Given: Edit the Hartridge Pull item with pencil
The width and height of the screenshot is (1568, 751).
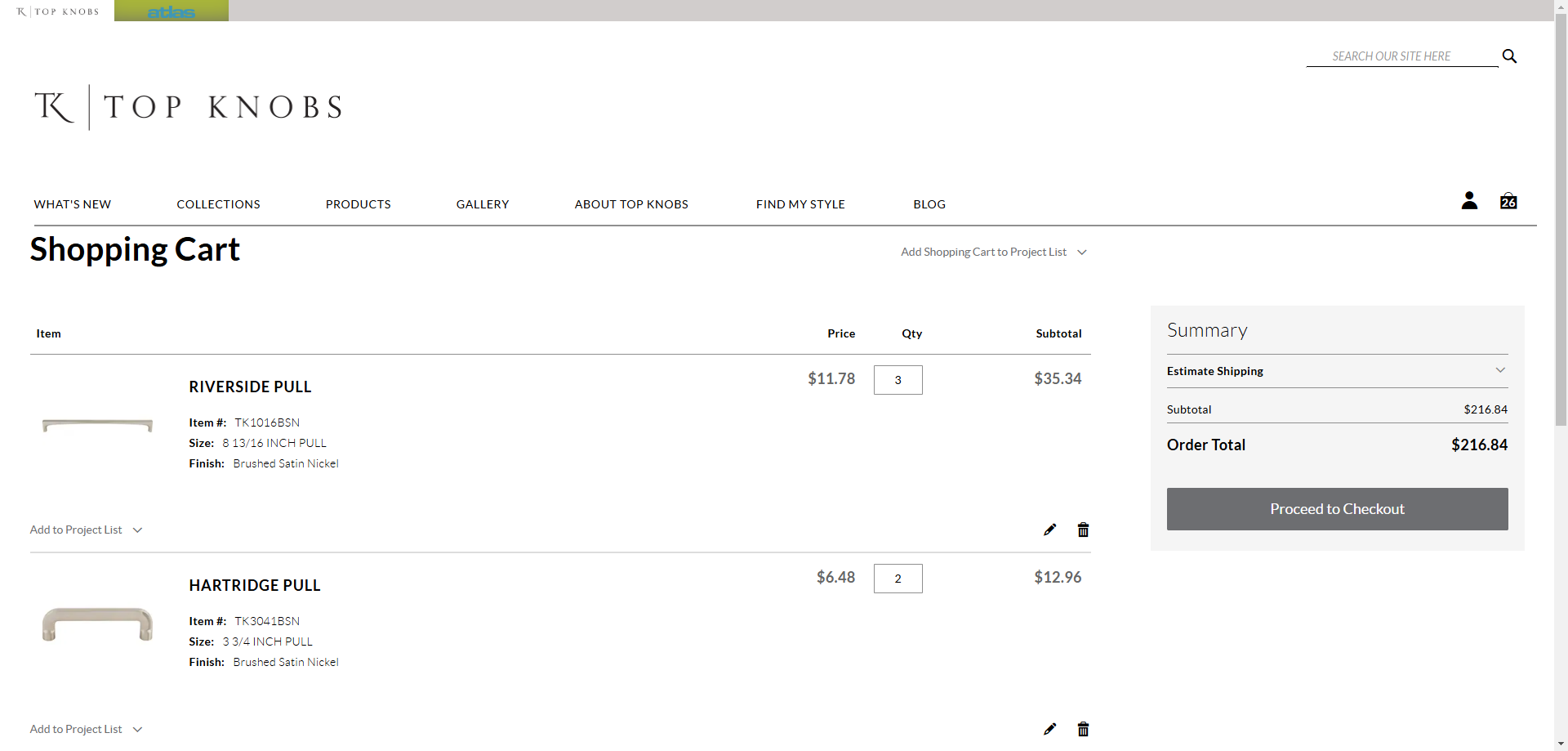Looking at the screenshot, I should point(1049,729).
